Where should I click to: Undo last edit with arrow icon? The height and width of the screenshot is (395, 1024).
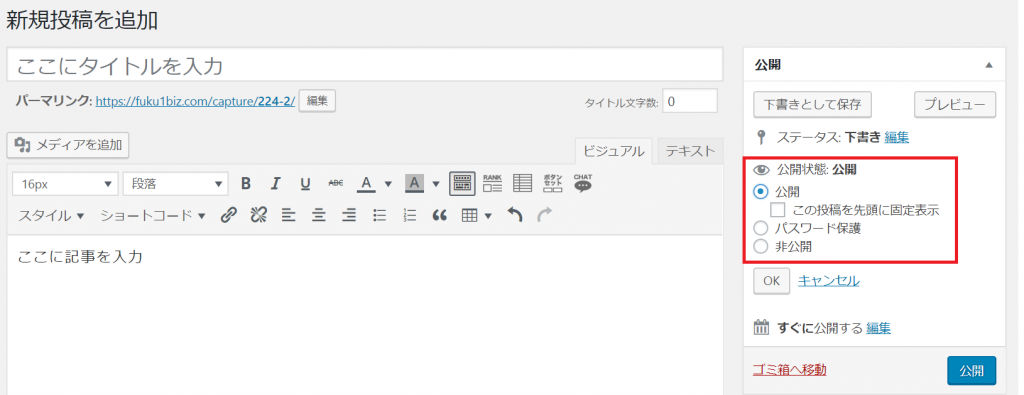(515, 215)
